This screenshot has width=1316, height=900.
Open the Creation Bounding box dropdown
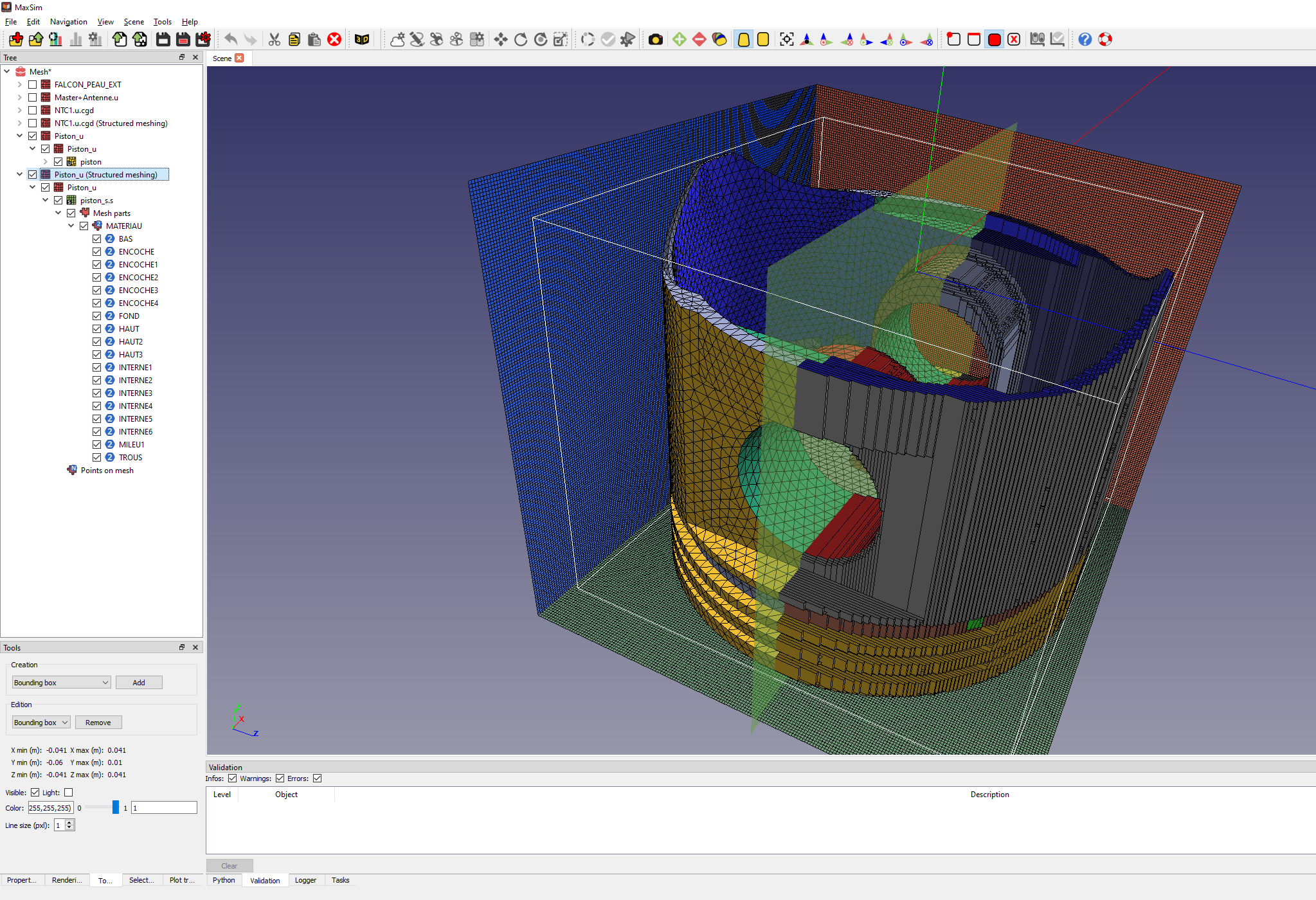pos(61,683)
